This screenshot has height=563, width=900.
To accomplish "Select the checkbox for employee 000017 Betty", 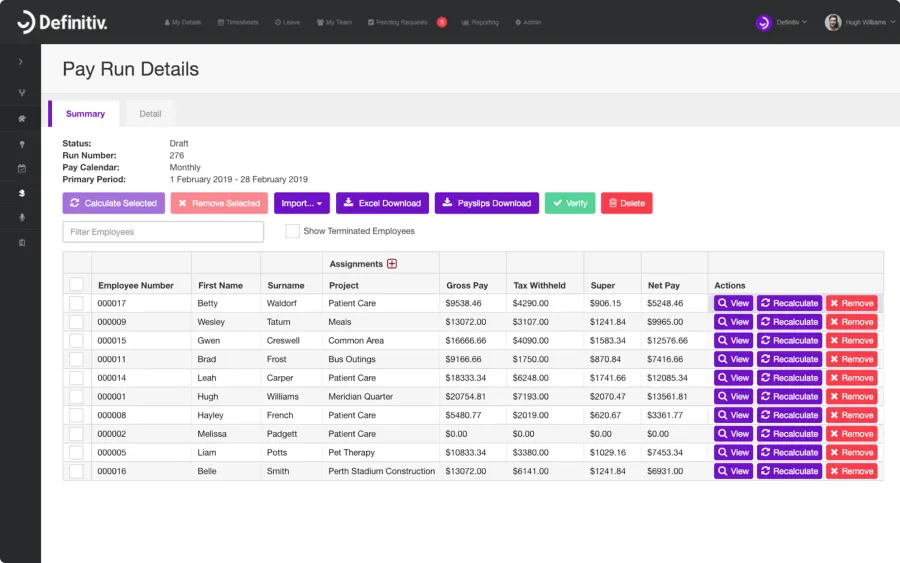I will (76, 303).
